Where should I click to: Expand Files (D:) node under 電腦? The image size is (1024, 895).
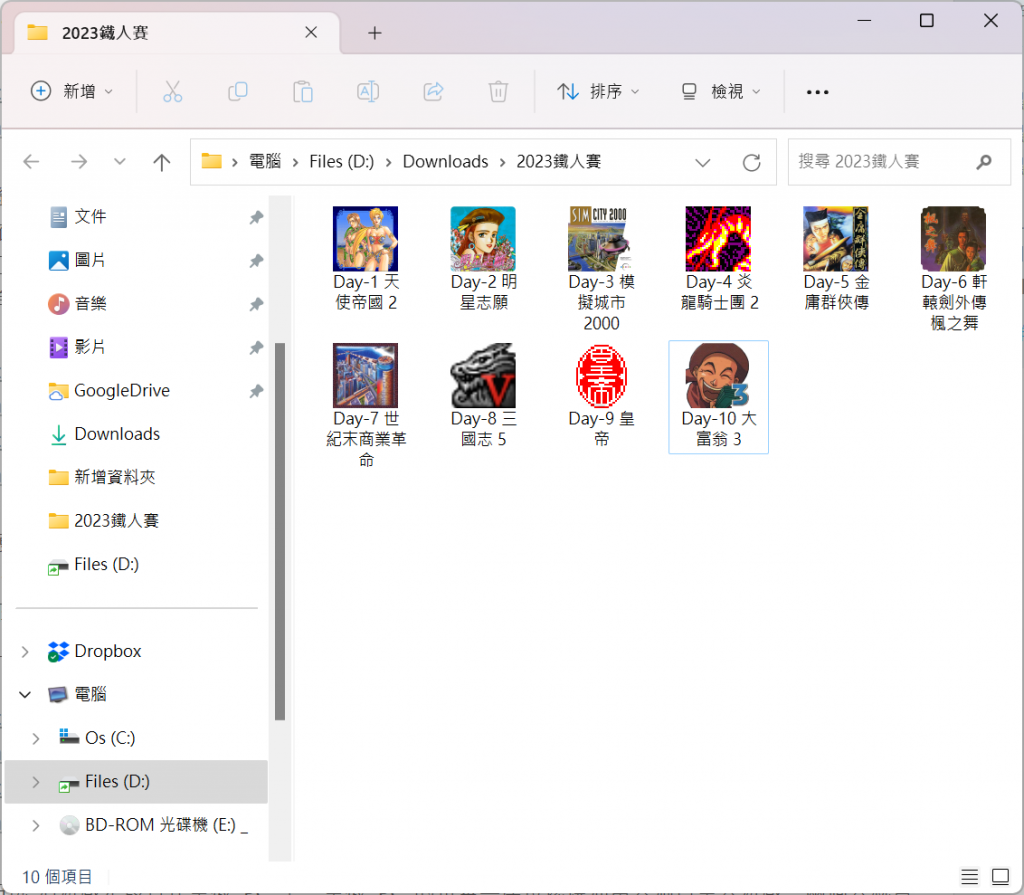tap(36, 782)
